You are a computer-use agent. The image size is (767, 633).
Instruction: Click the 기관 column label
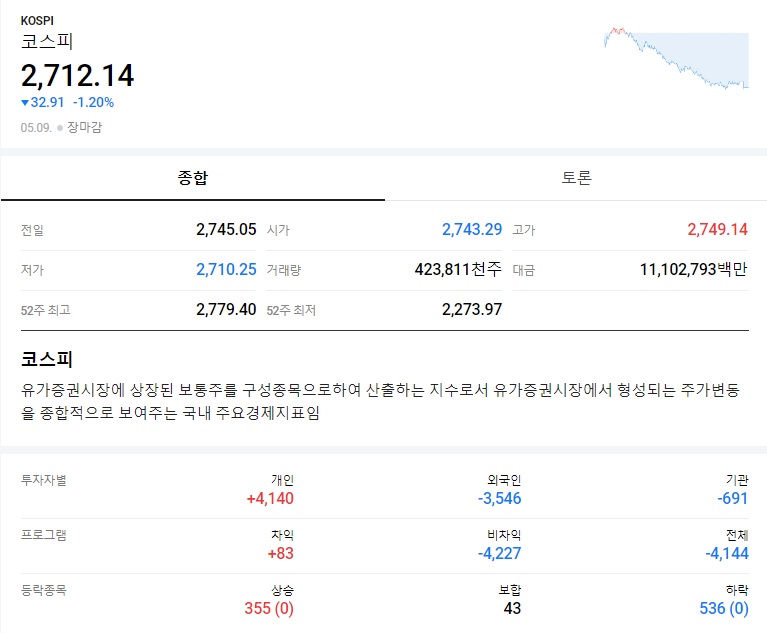tap(737, 480)
